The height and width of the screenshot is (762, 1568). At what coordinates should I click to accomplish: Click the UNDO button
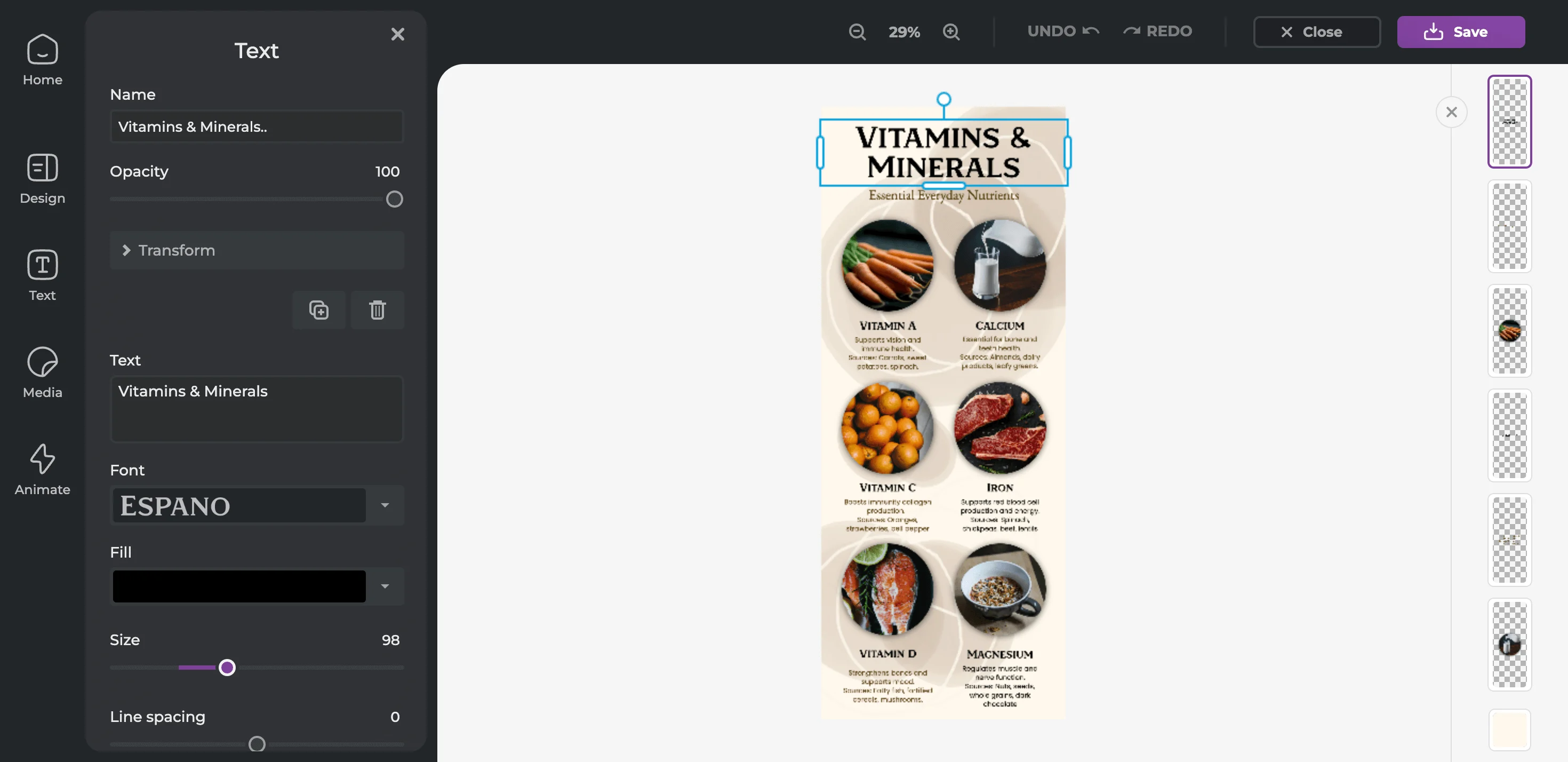point(1063,31)
